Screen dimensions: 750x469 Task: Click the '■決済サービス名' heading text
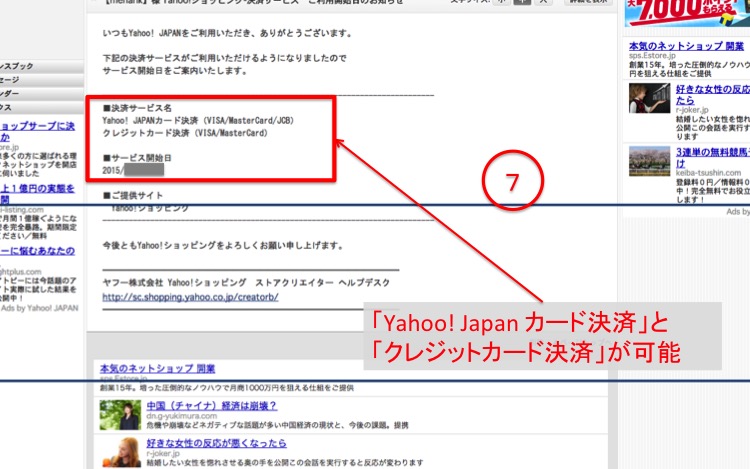(137, 108)
